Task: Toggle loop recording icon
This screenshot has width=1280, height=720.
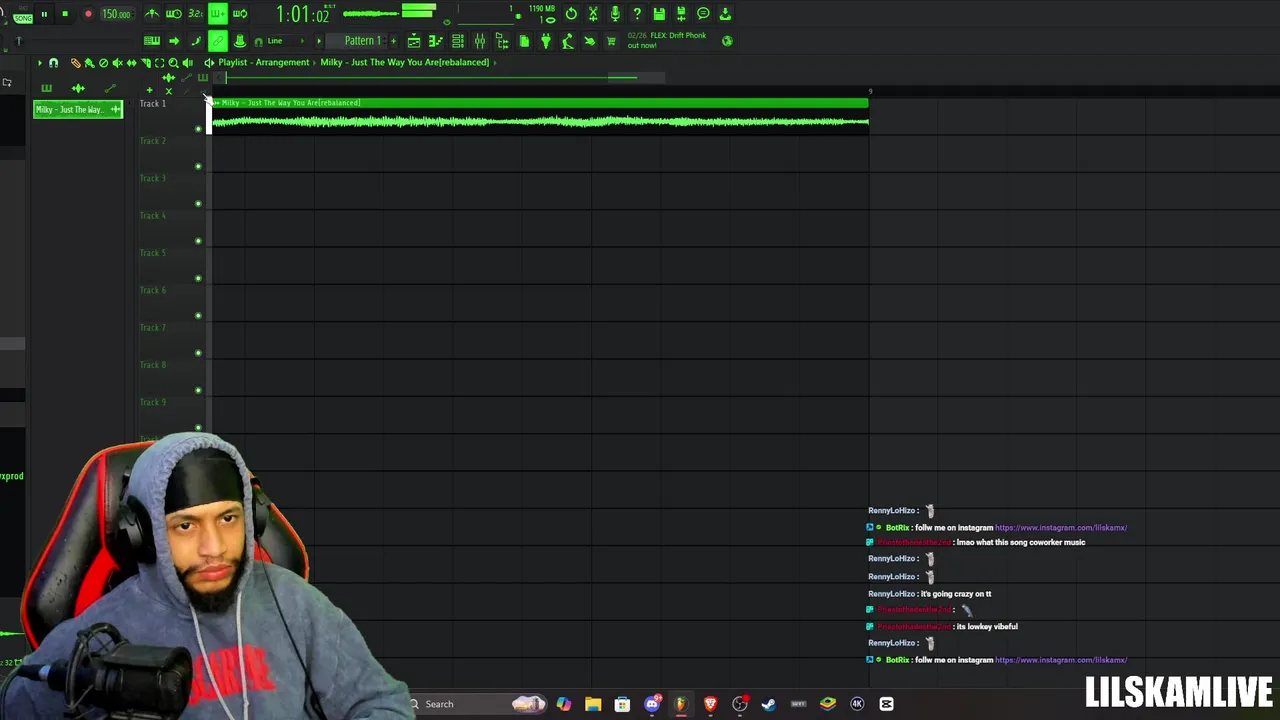Action: pos(240,14)
